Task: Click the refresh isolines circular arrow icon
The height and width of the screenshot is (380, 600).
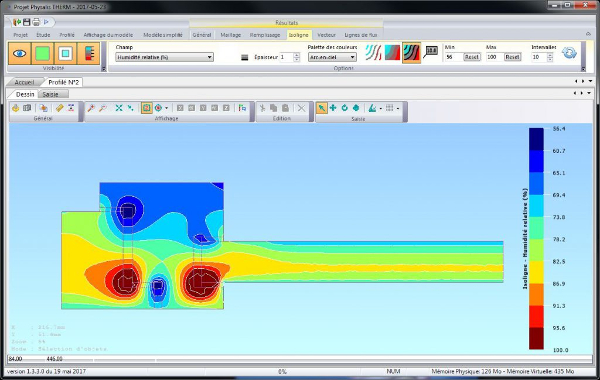Action: pos(569,53)
